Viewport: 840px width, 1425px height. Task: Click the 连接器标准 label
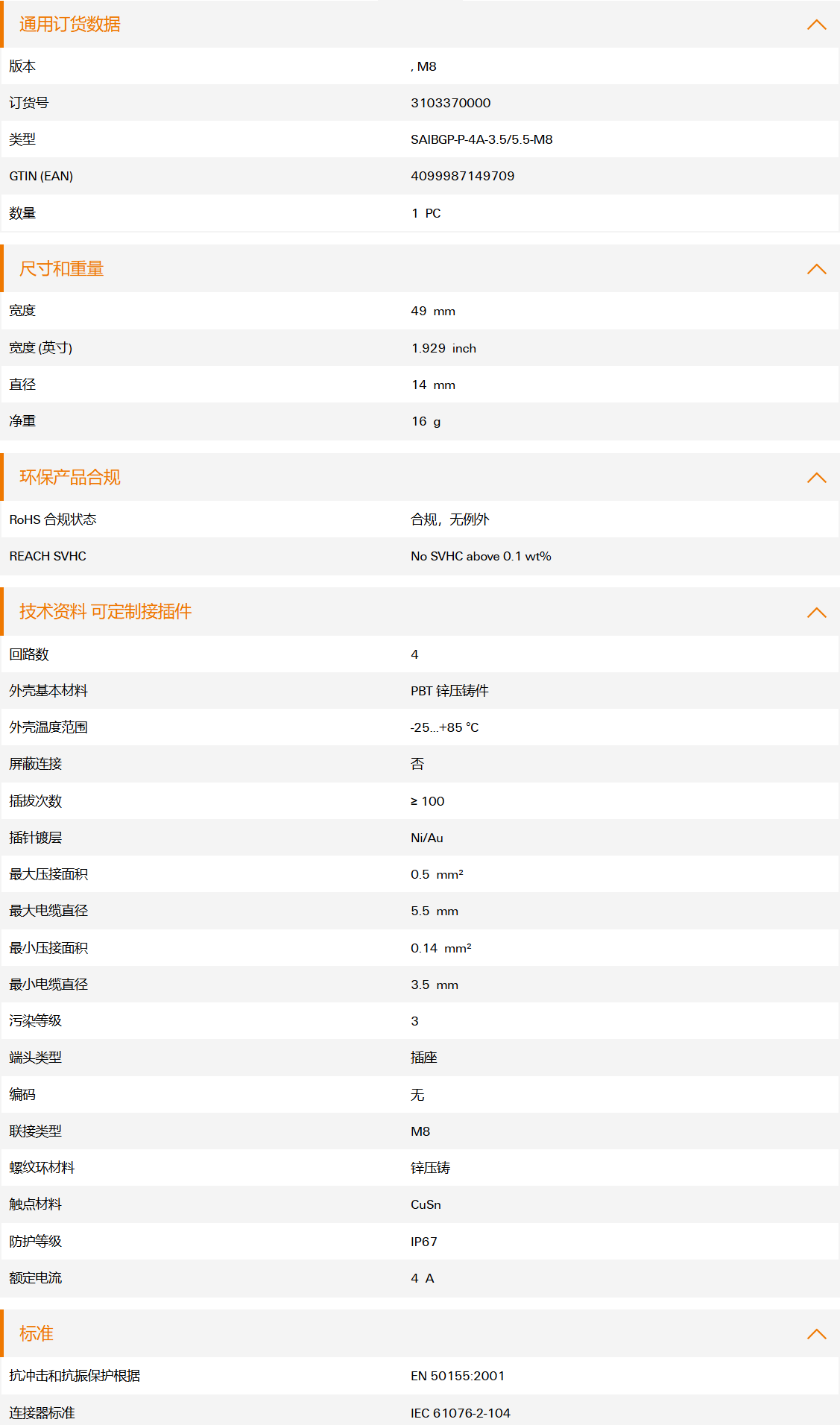(42, 1413)
